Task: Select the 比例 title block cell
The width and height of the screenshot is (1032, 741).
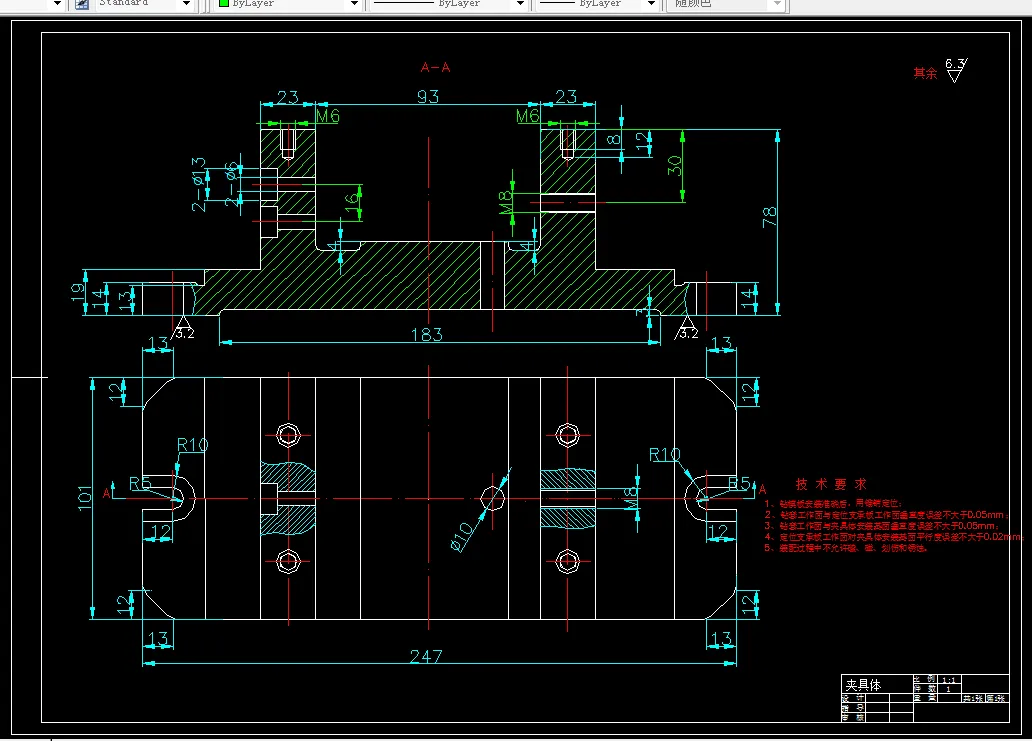Action: click(925, 679)
